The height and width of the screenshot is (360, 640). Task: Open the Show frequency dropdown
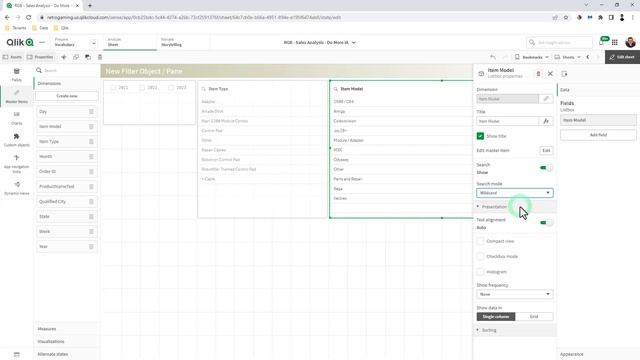tap(515, 294)
